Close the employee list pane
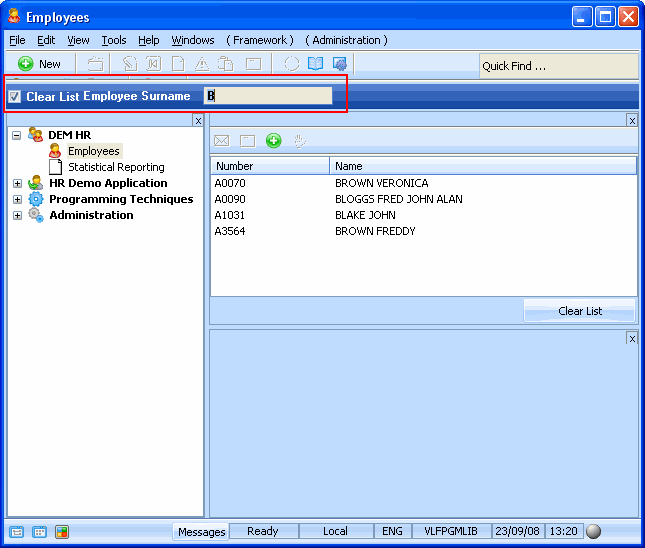 pyautogui.click(x=632, y=121)
